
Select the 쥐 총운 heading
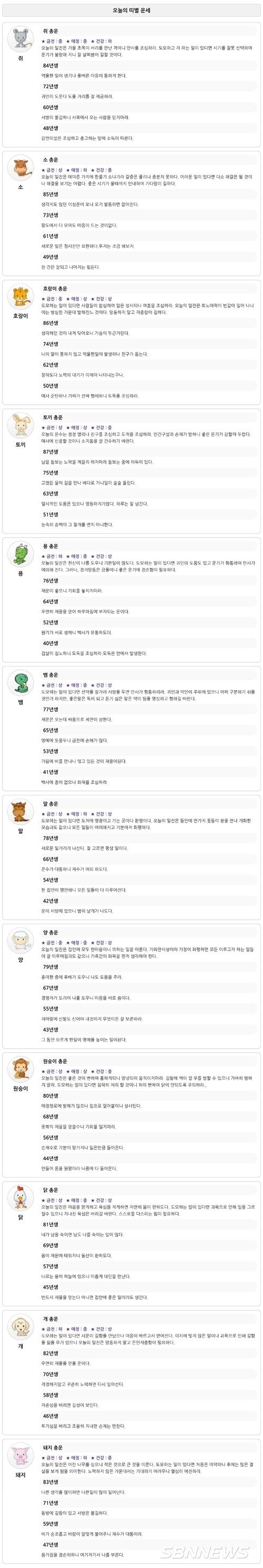click(x=50, y=31)
